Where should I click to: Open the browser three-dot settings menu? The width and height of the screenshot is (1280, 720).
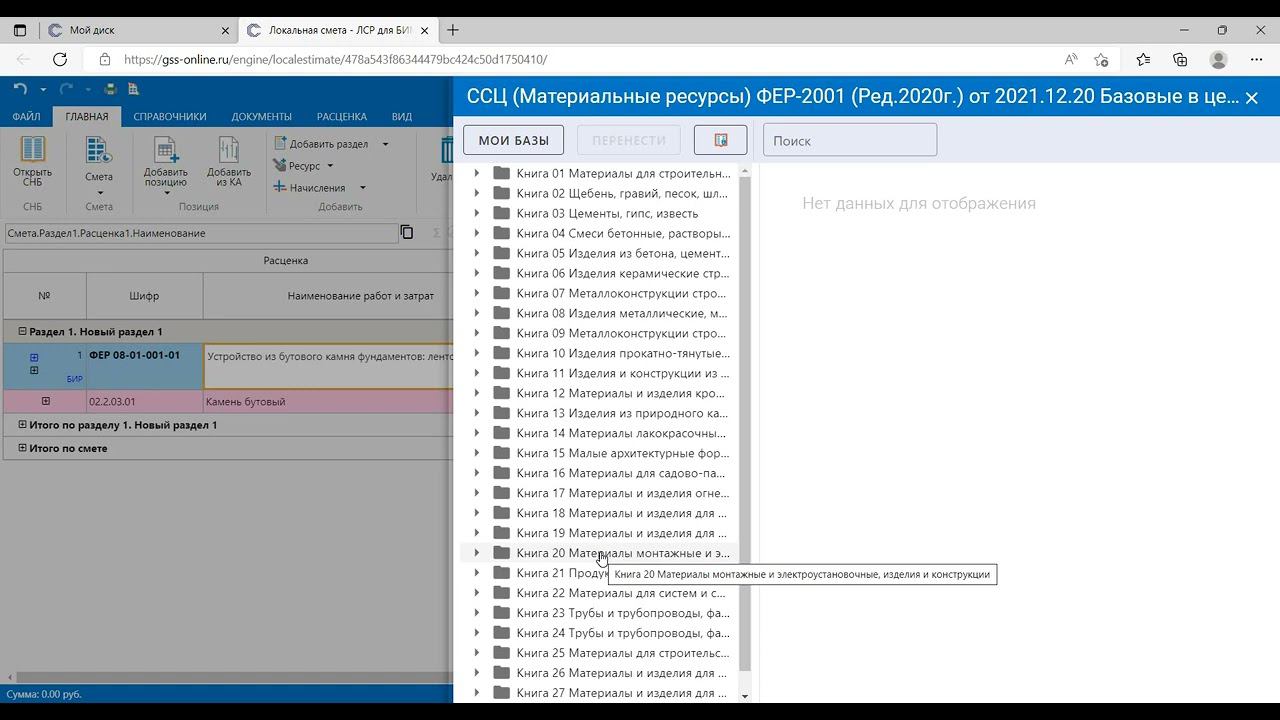(x=1257, y=59)
